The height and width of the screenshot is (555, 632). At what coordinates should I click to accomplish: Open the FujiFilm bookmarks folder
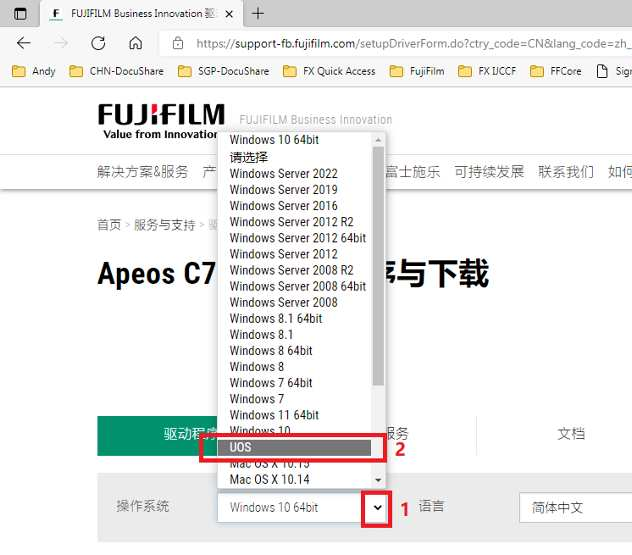pos(417,71)
